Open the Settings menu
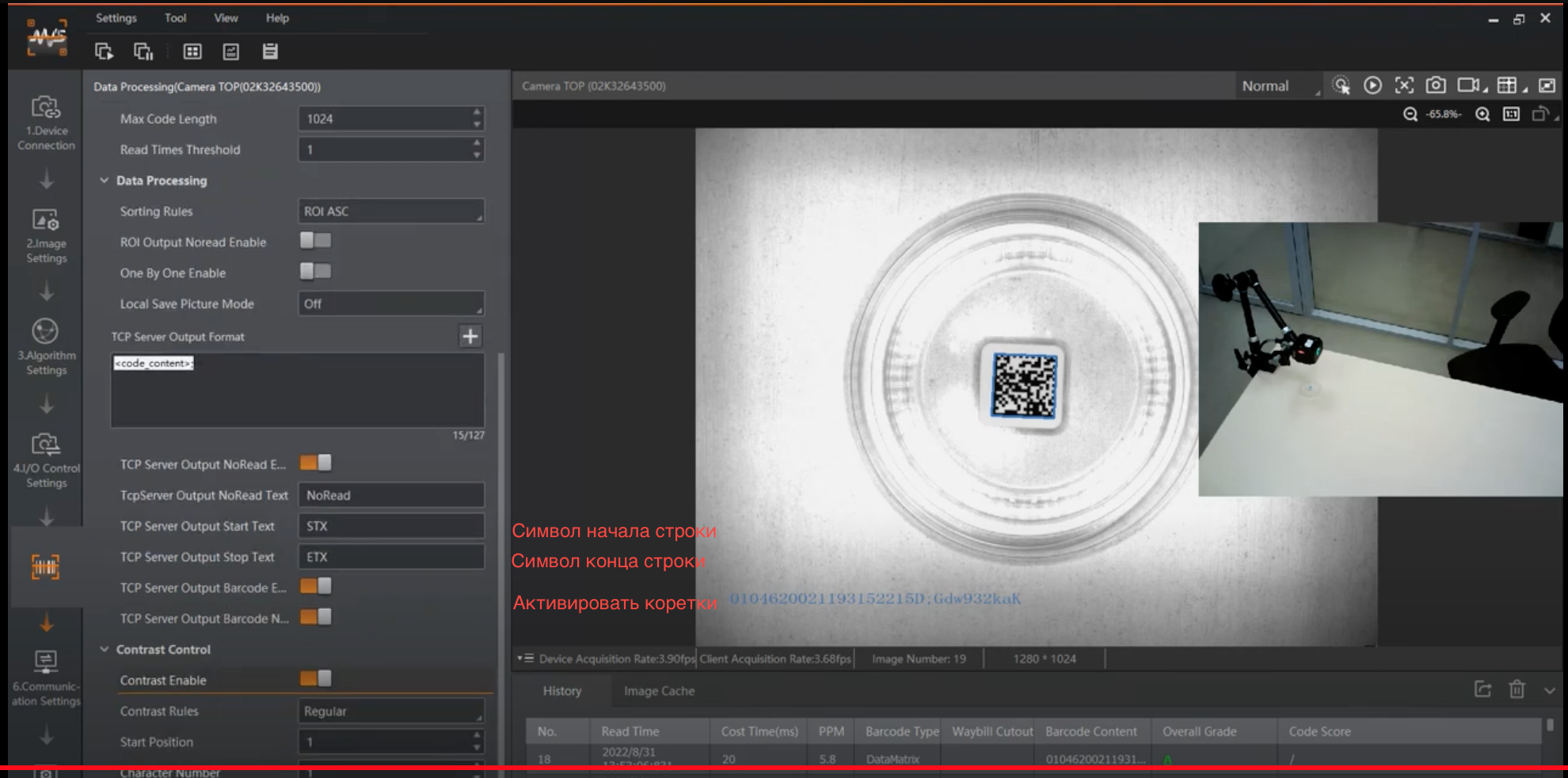The image size is (1568, 778). pos(116,17)
